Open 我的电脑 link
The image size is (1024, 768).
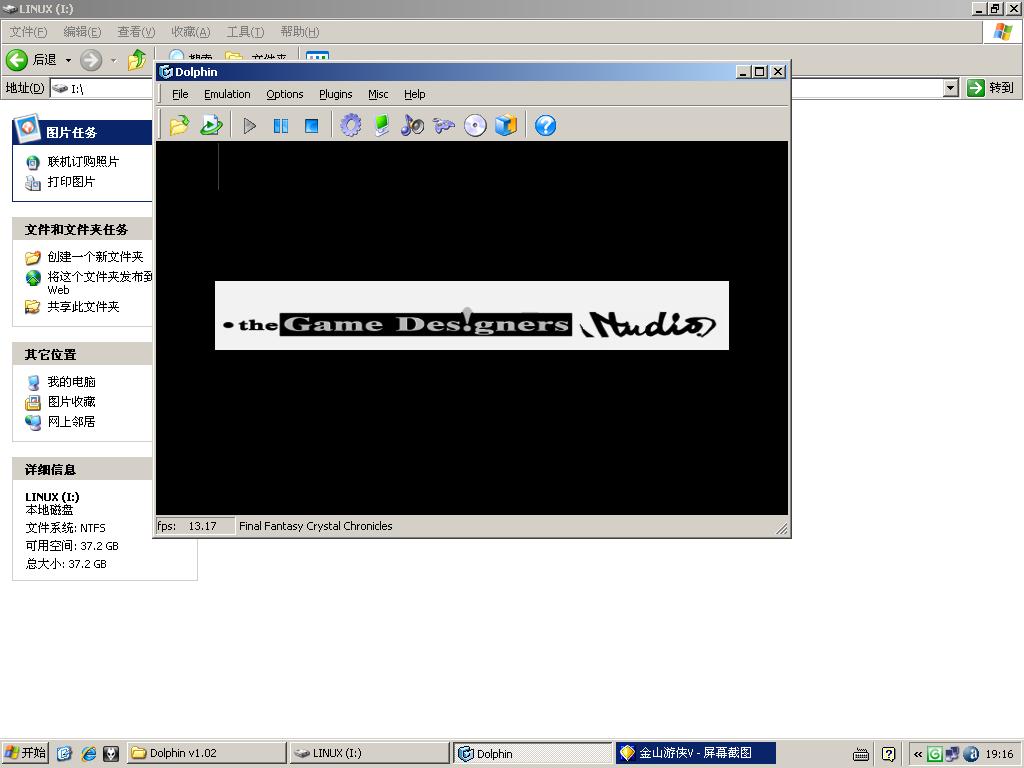(71, 381)
